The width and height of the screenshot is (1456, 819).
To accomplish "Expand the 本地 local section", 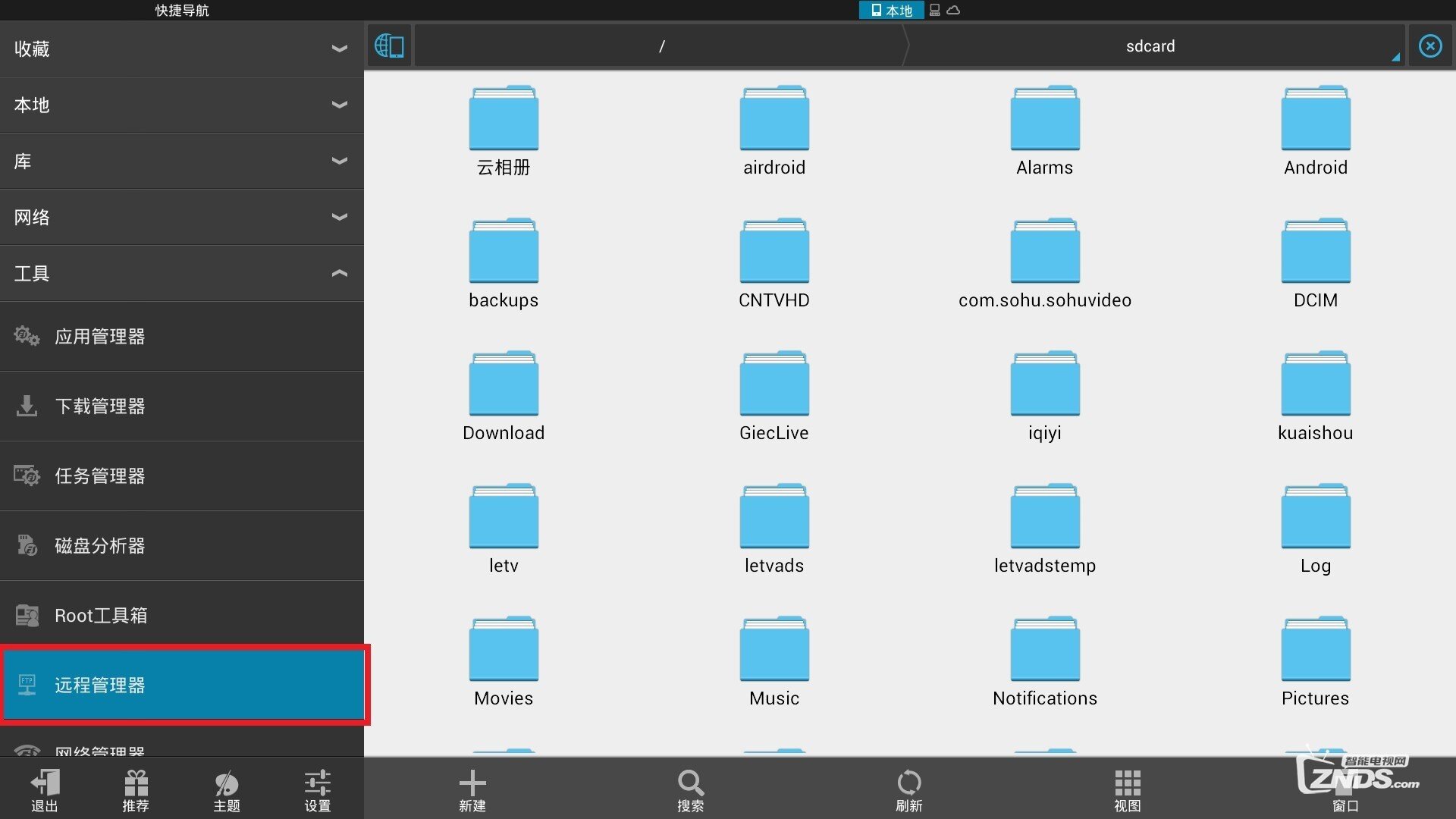I will click(x=182, y=105).
